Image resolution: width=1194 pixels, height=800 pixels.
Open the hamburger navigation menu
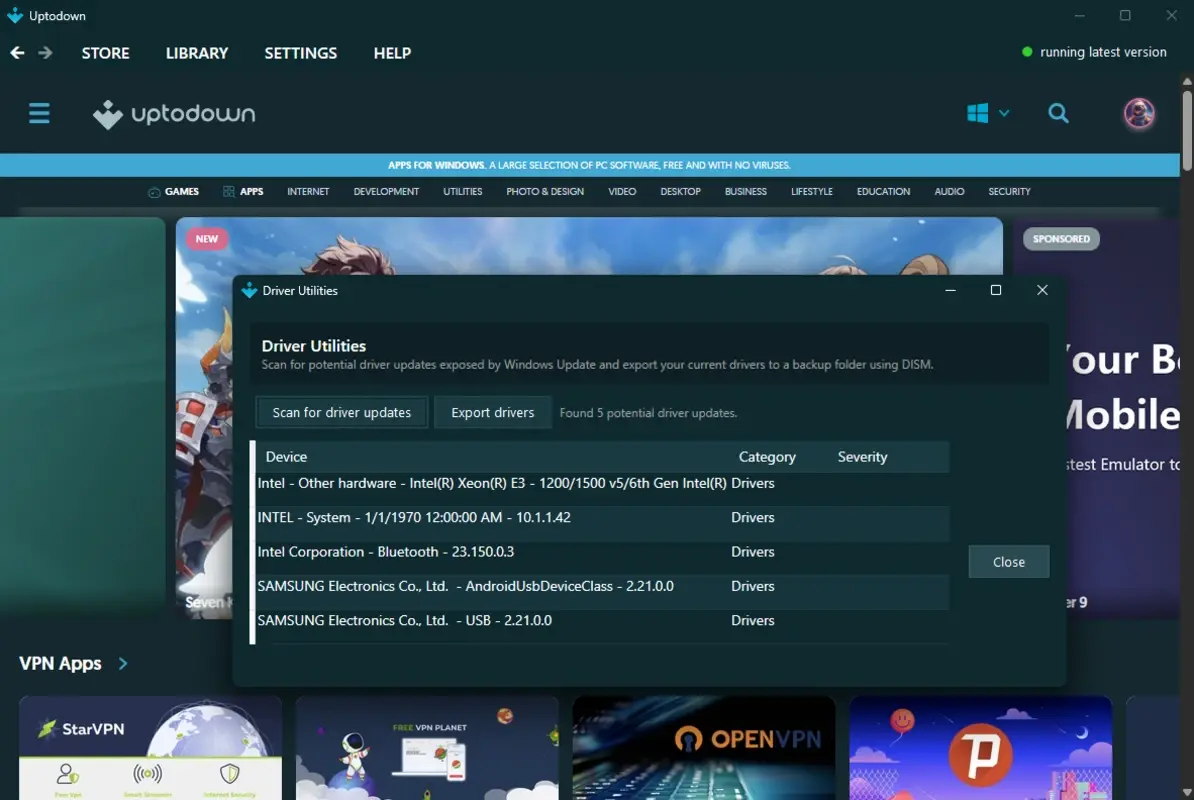pos(39,113)
